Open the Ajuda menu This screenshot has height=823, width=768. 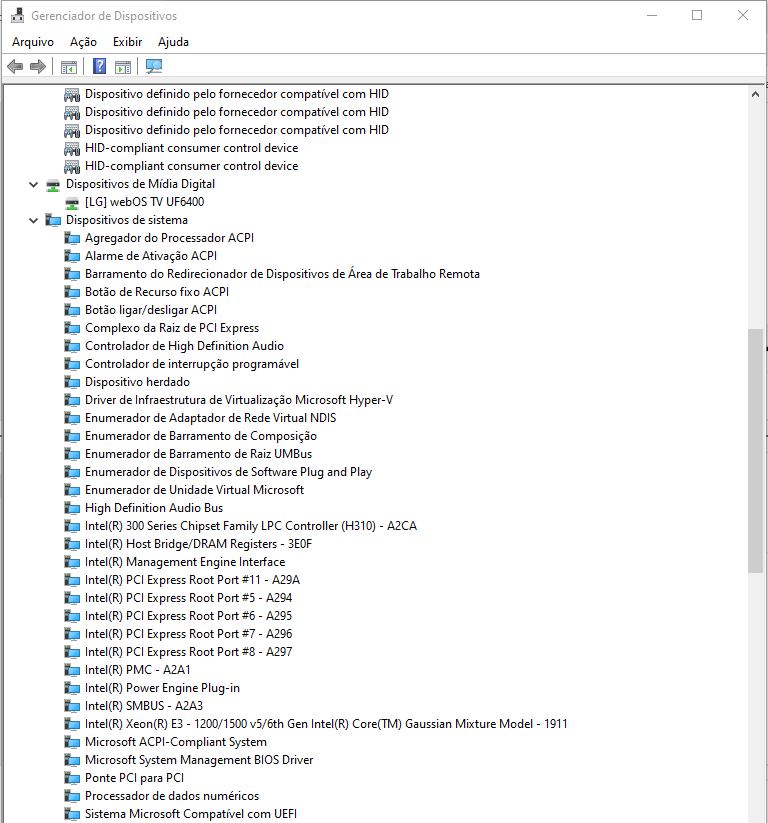pos(173,42)
